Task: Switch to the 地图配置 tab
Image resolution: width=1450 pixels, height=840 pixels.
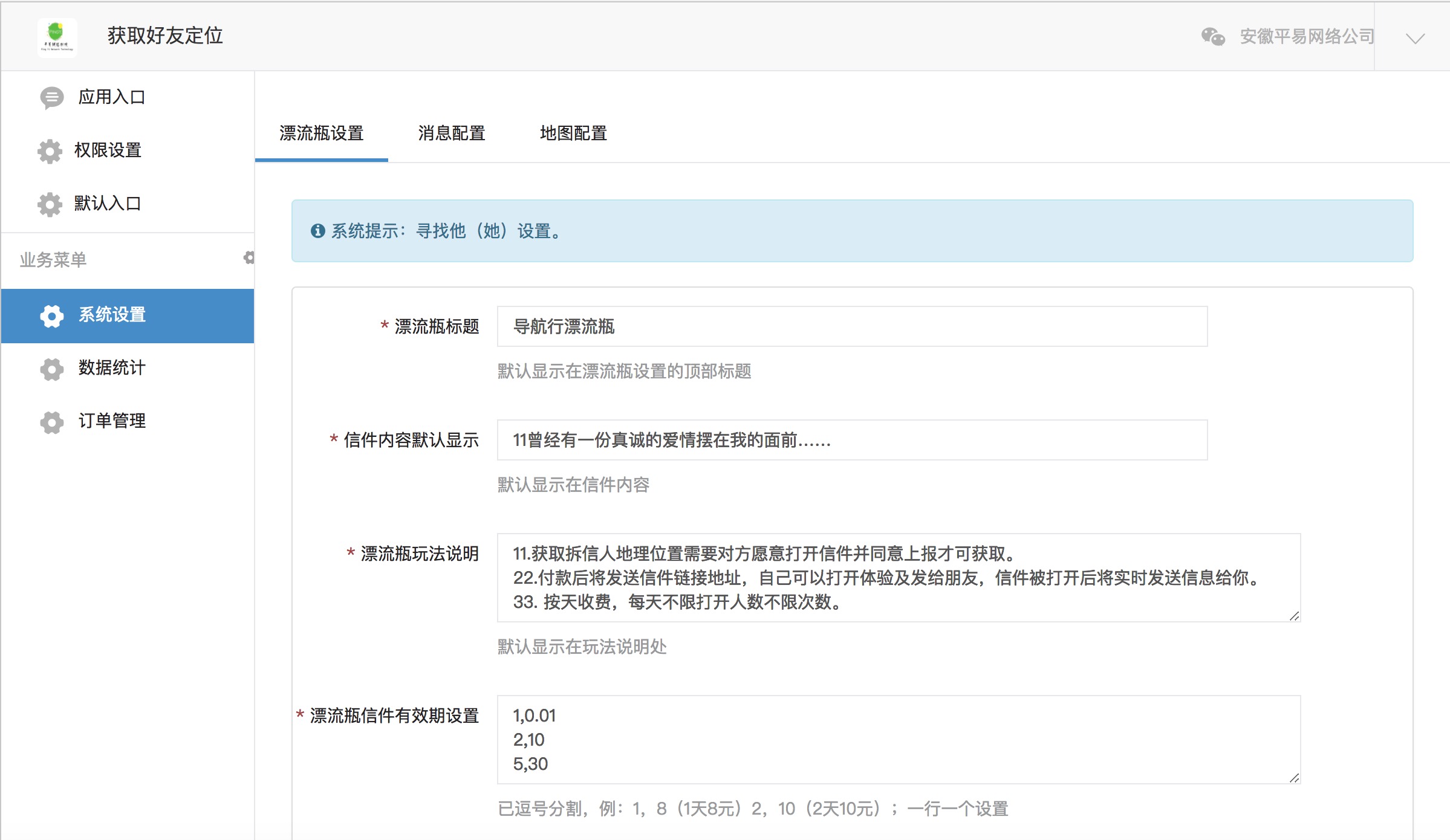Action: click(573, 134)
